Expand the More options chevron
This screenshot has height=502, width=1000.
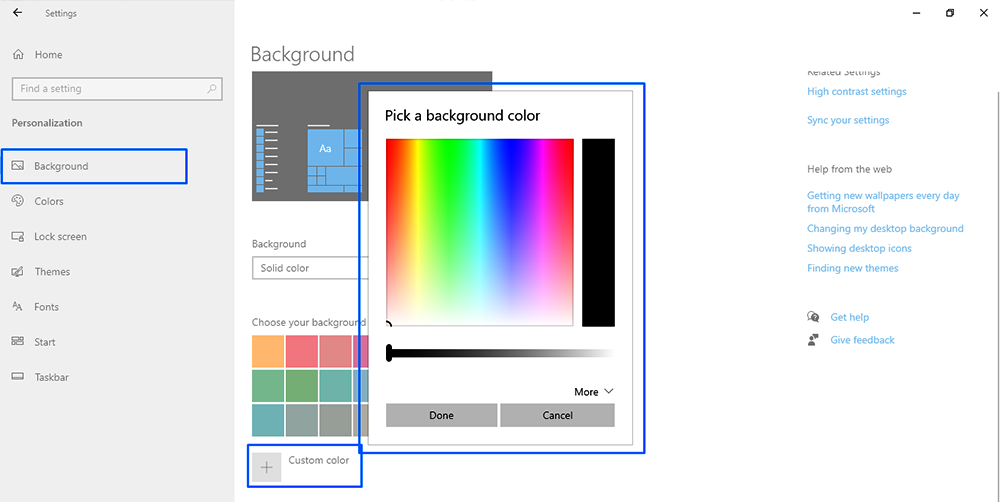[609, 392]
